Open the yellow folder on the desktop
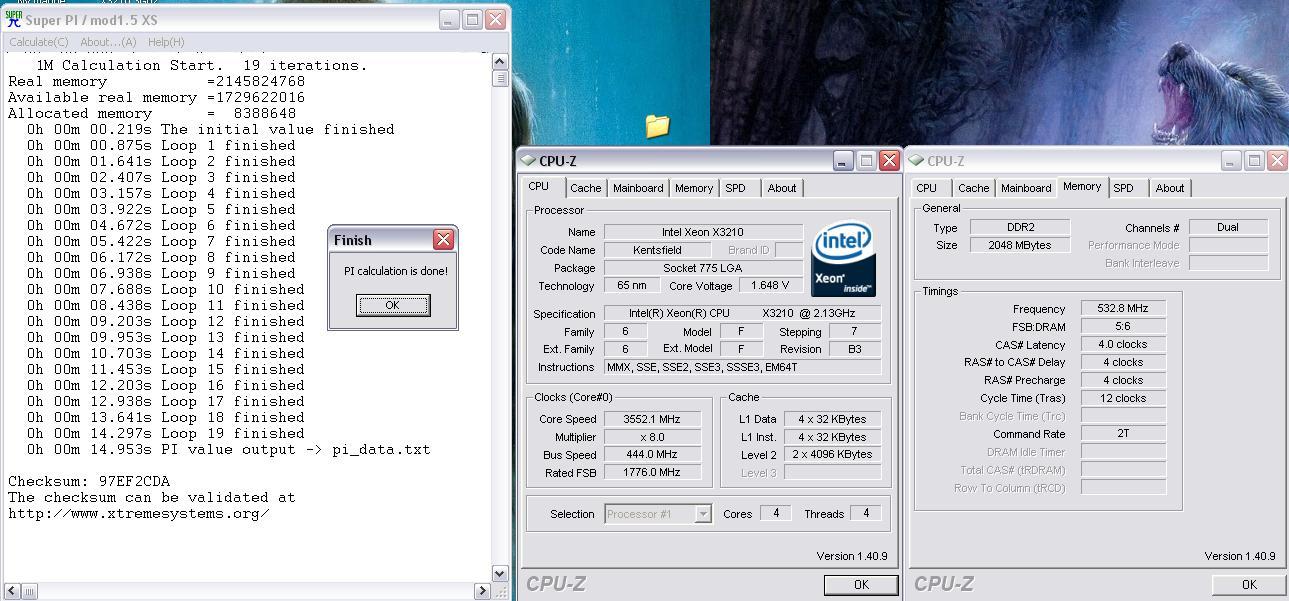The width and height of the screenshot is (1289, 601). (x=657, y=125)
